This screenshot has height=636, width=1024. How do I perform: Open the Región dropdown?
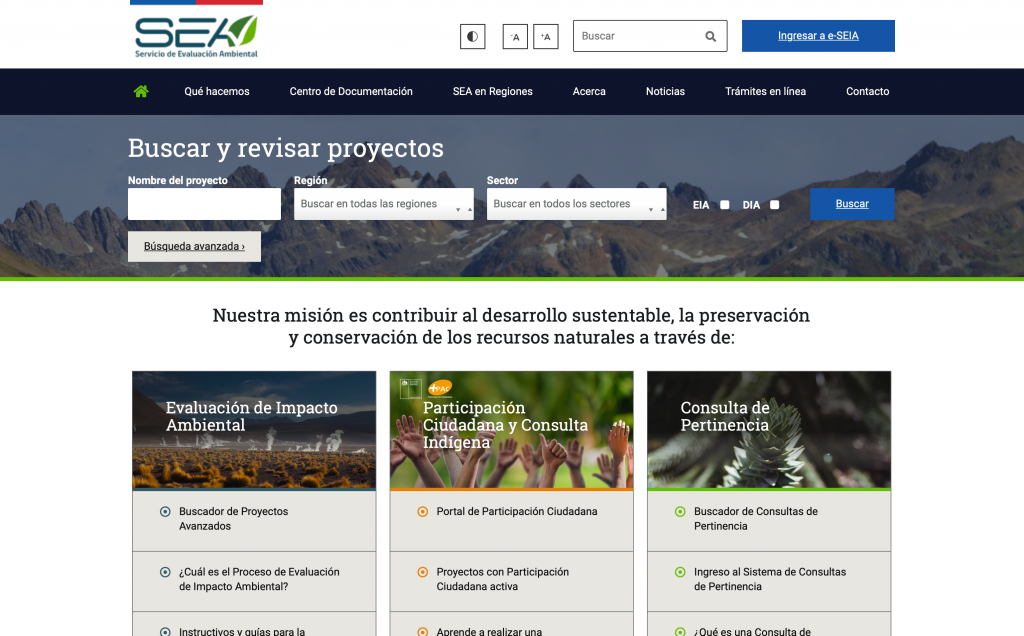(383, 204)
